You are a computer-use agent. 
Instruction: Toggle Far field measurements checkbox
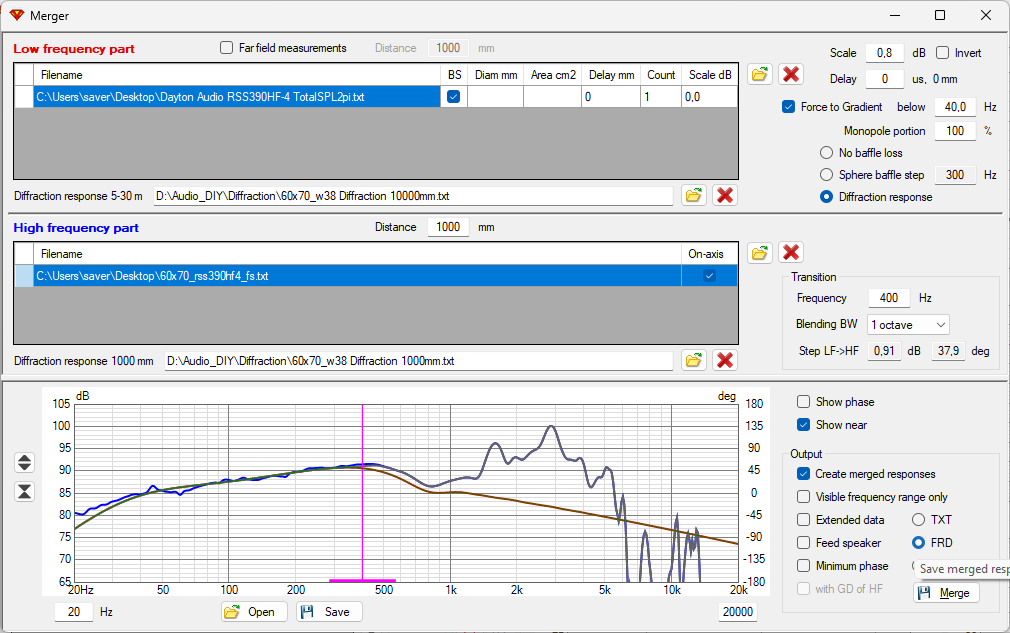pos(226,48)
